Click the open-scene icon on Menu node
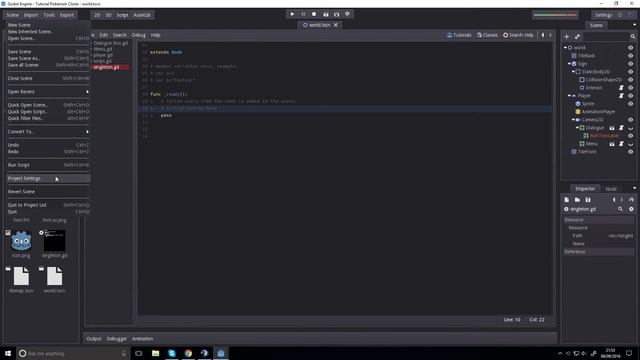The image size is (640, 360). [612, 144]
